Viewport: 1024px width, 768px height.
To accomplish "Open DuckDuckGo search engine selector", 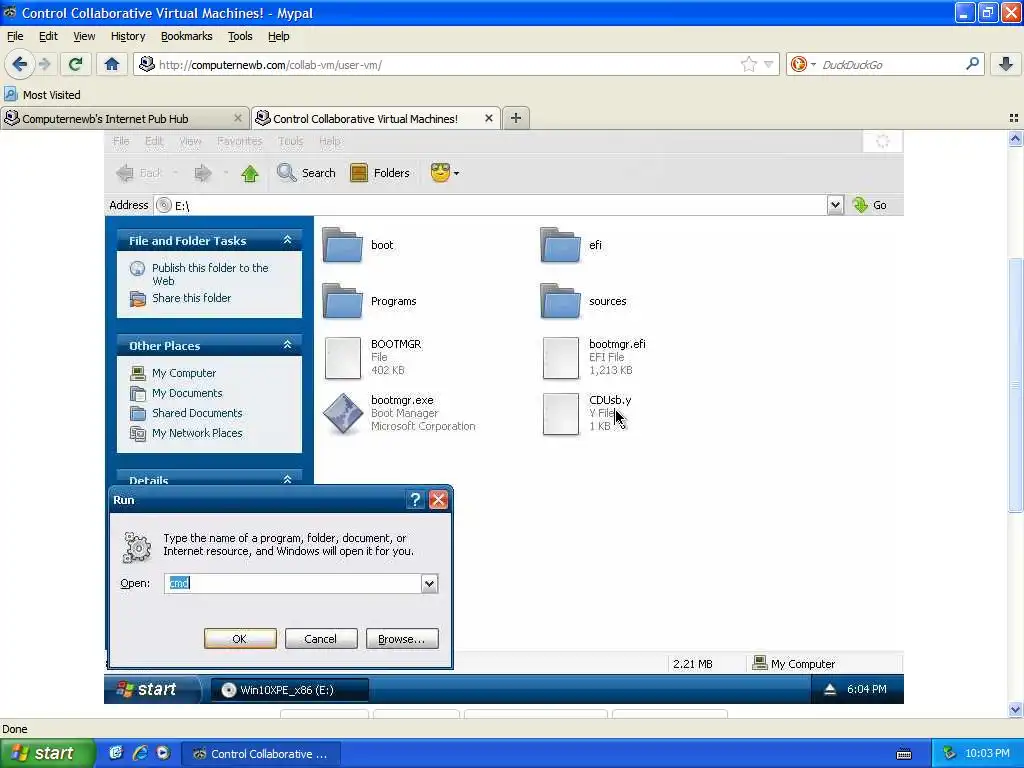I will point(803,64).
